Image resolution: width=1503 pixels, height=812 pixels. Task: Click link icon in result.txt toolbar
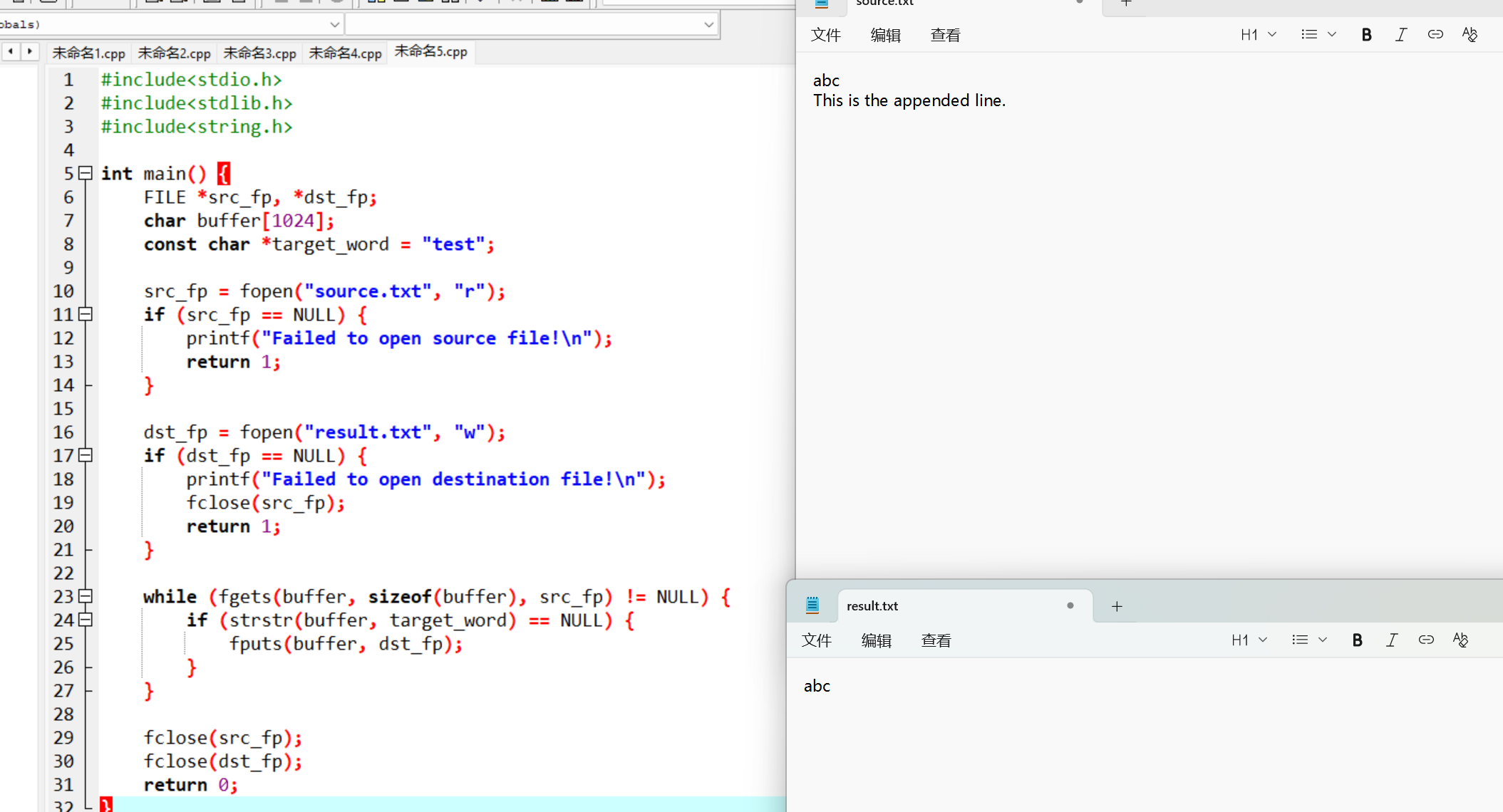pos(1425,640)
